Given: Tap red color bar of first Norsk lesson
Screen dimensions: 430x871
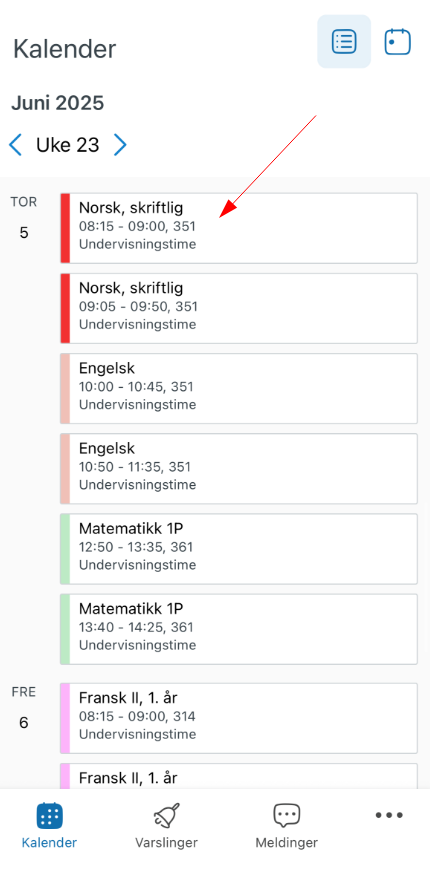Looking at the screenshot, I should click(x=65, y=228).
